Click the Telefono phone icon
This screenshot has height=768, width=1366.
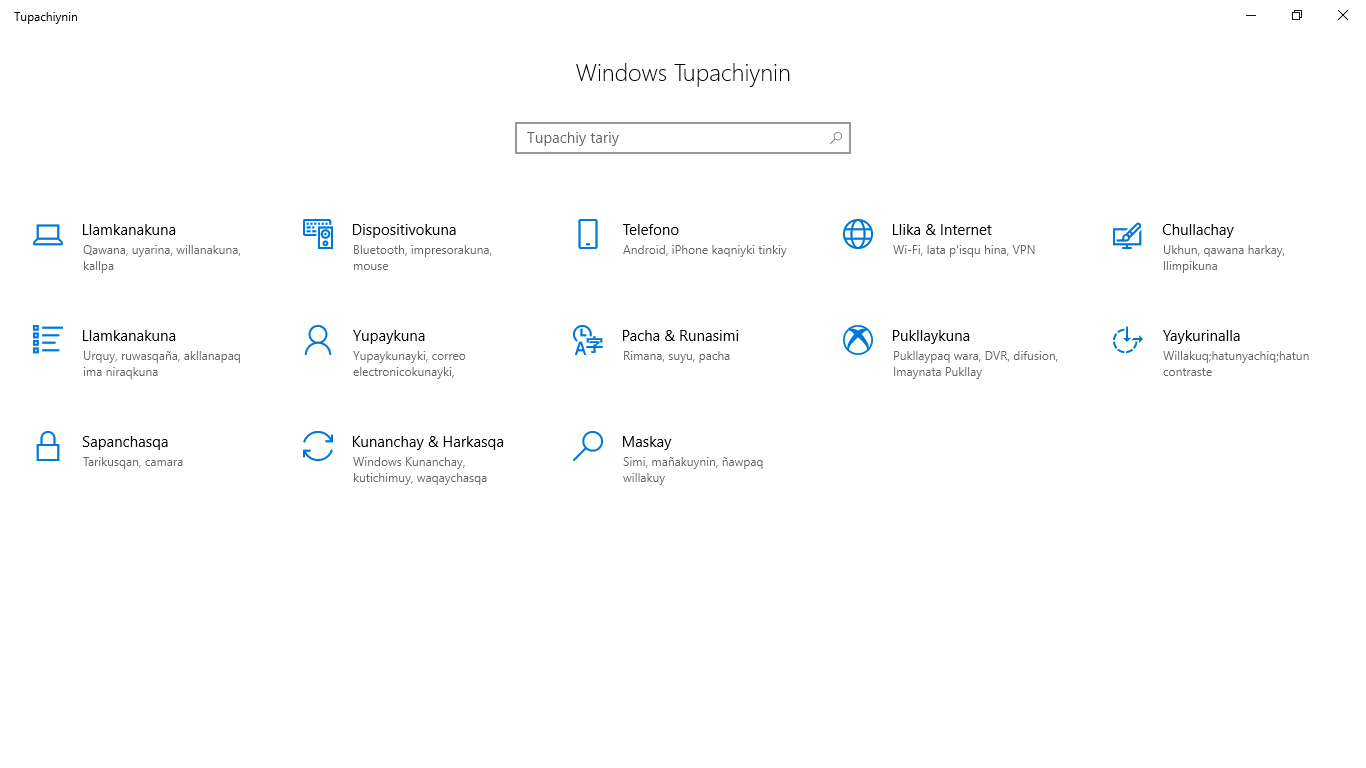(588, 234)
